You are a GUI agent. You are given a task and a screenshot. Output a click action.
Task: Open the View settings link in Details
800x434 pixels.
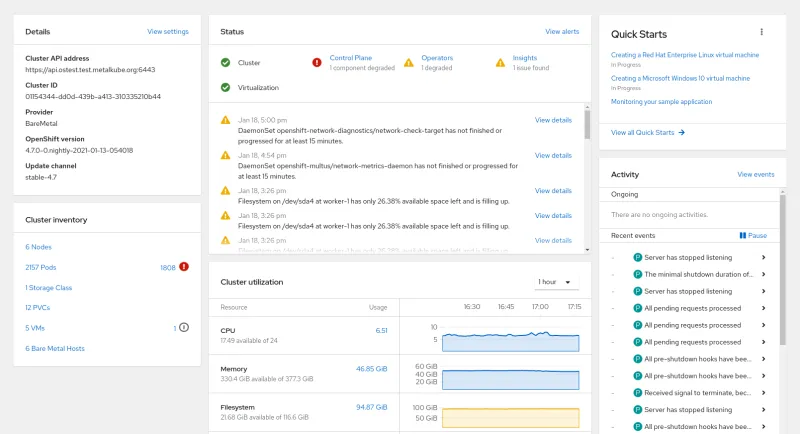click(167, 32)
